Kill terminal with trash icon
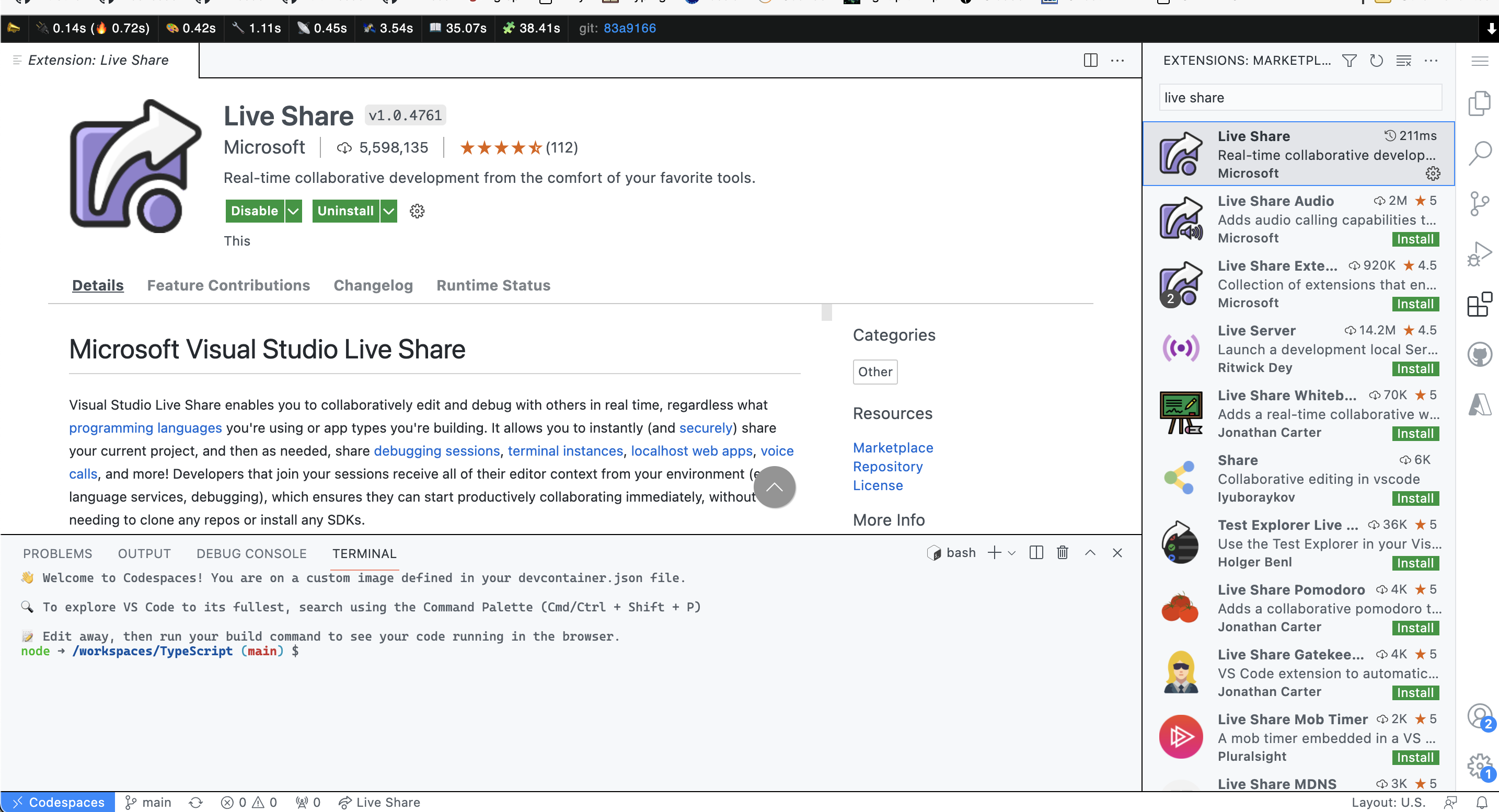 click(x=1062, y=553)
